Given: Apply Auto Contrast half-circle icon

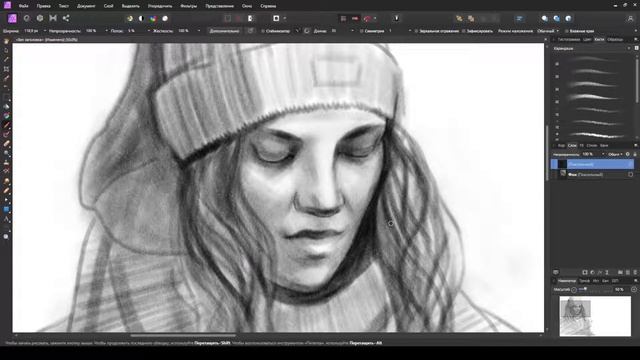Looking at the screenshot, I should coord(141,18).
